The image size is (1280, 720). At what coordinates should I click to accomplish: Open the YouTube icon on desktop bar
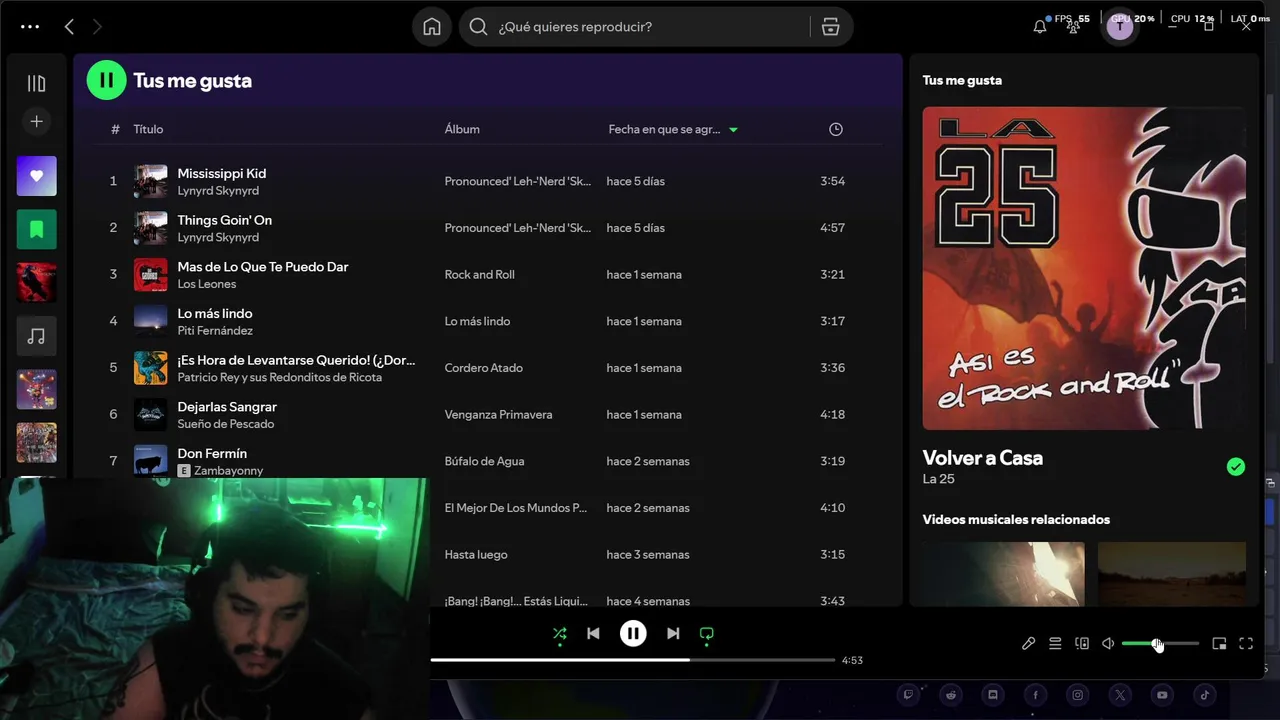click(1162, 695)
